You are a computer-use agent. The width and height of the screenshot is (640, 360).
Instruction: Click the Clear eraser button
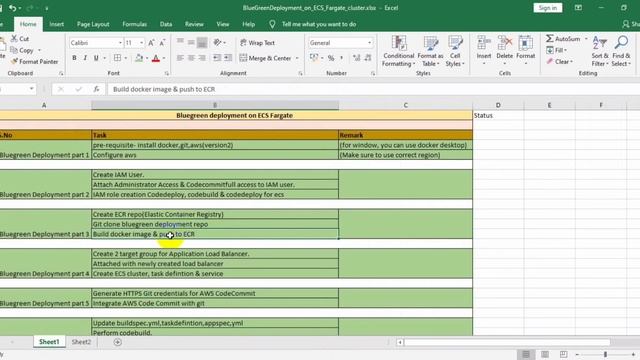click(x=560, y=62)
